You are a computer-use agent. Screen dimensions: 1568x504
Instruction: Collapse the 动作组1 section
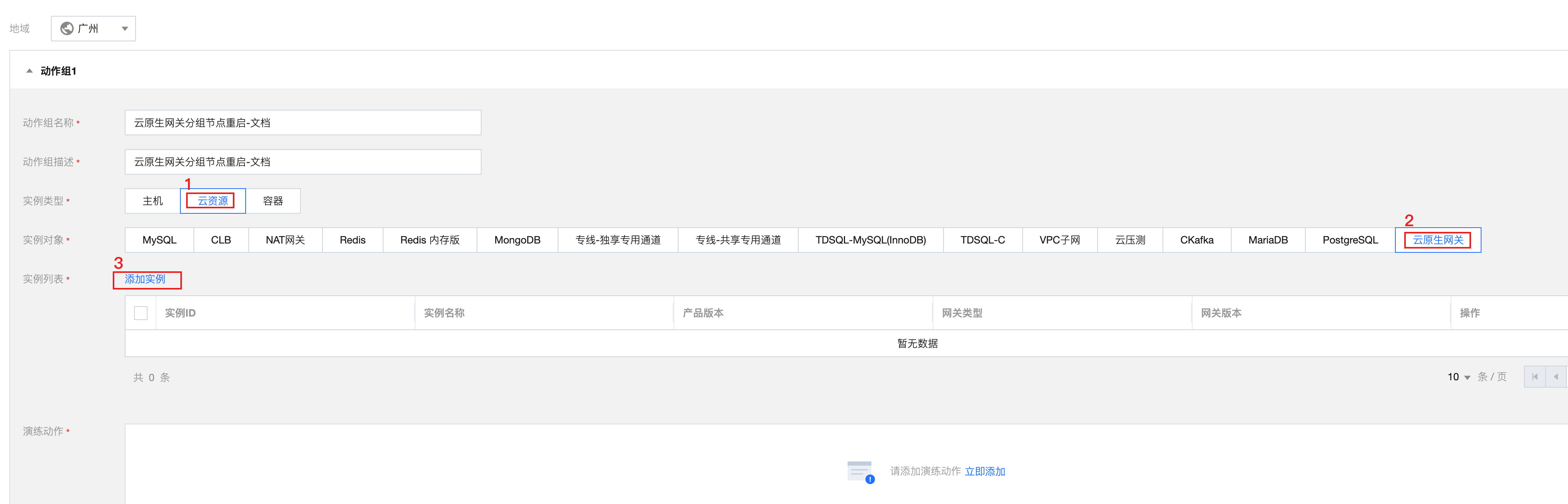(29, 71)
